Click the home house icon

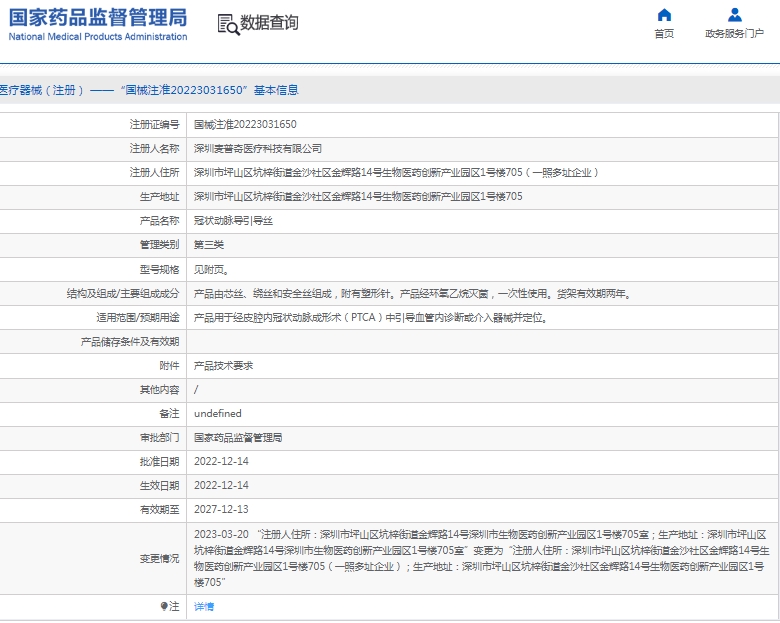click(x=664, y=15)
